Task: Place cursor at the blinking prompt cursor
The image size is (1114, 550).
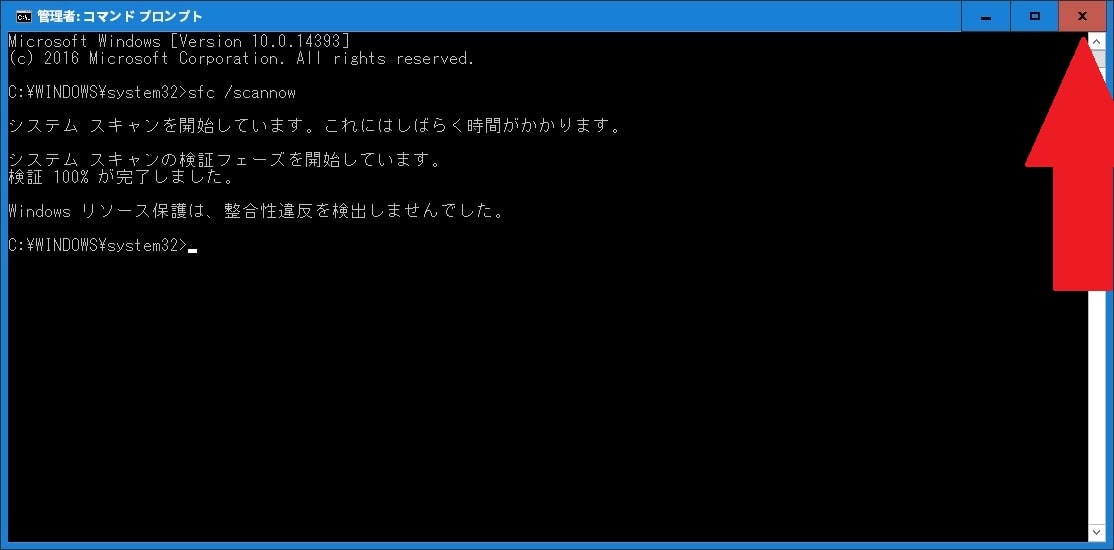Action: [192, 250]
